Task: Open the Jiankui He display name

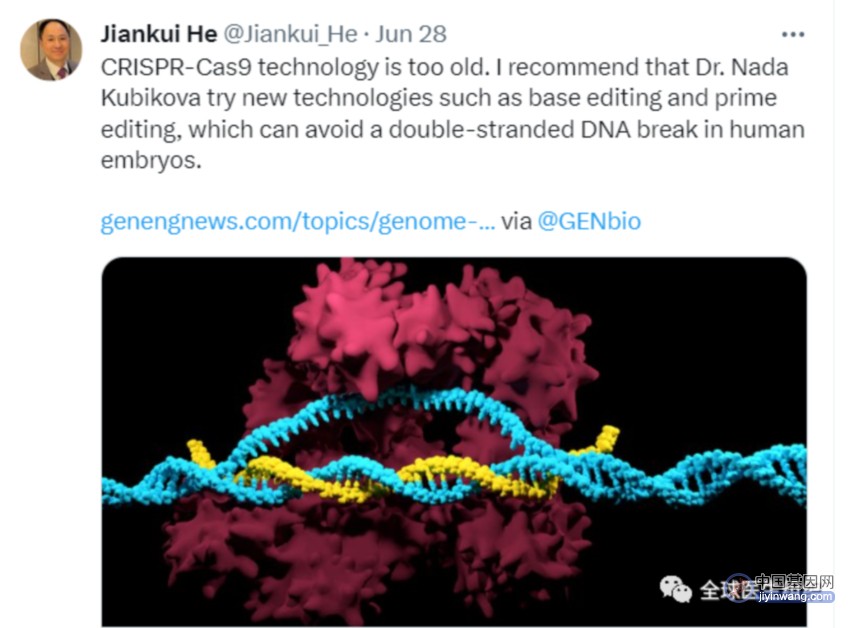Action: pyautogui.click(x=159, y=34)
